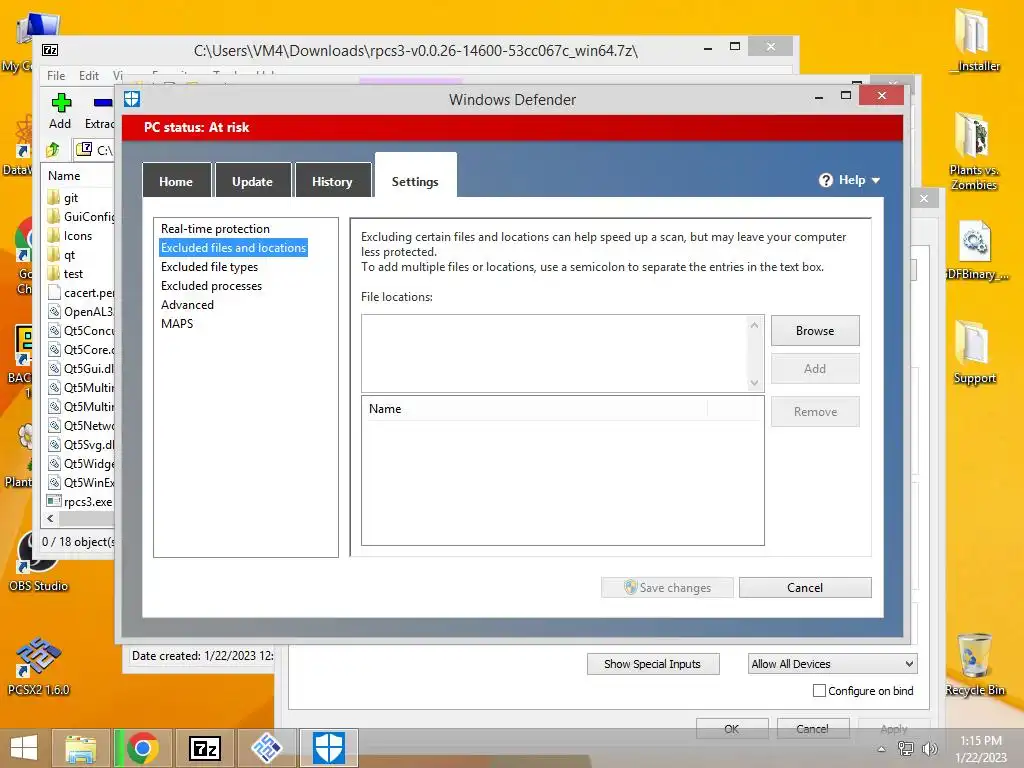Select the Icons folder in 7-Zip
The height and width of the screenshot is (768, 1024).
point(77,236)
